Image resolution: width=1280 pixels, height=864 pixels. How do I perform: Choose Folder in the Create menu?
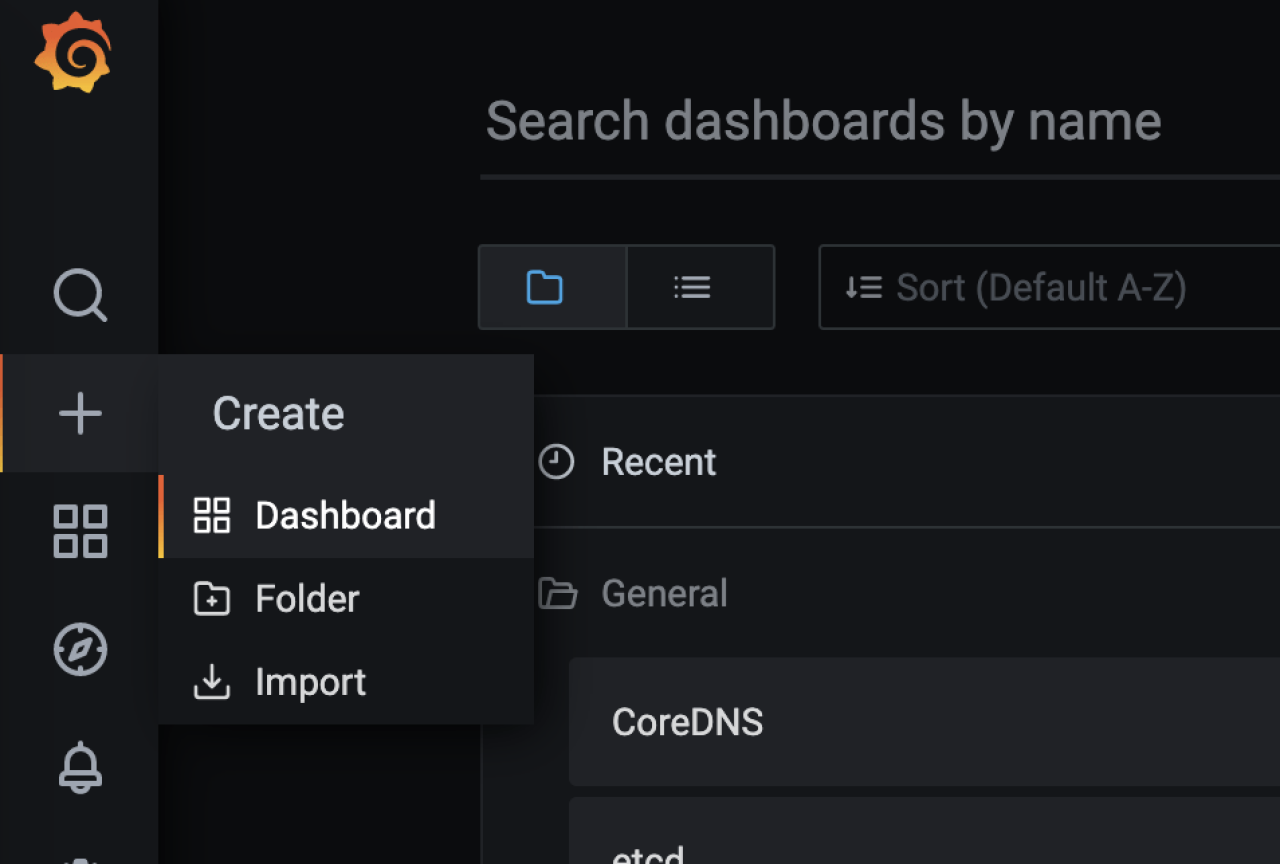[x=307, y=599]
